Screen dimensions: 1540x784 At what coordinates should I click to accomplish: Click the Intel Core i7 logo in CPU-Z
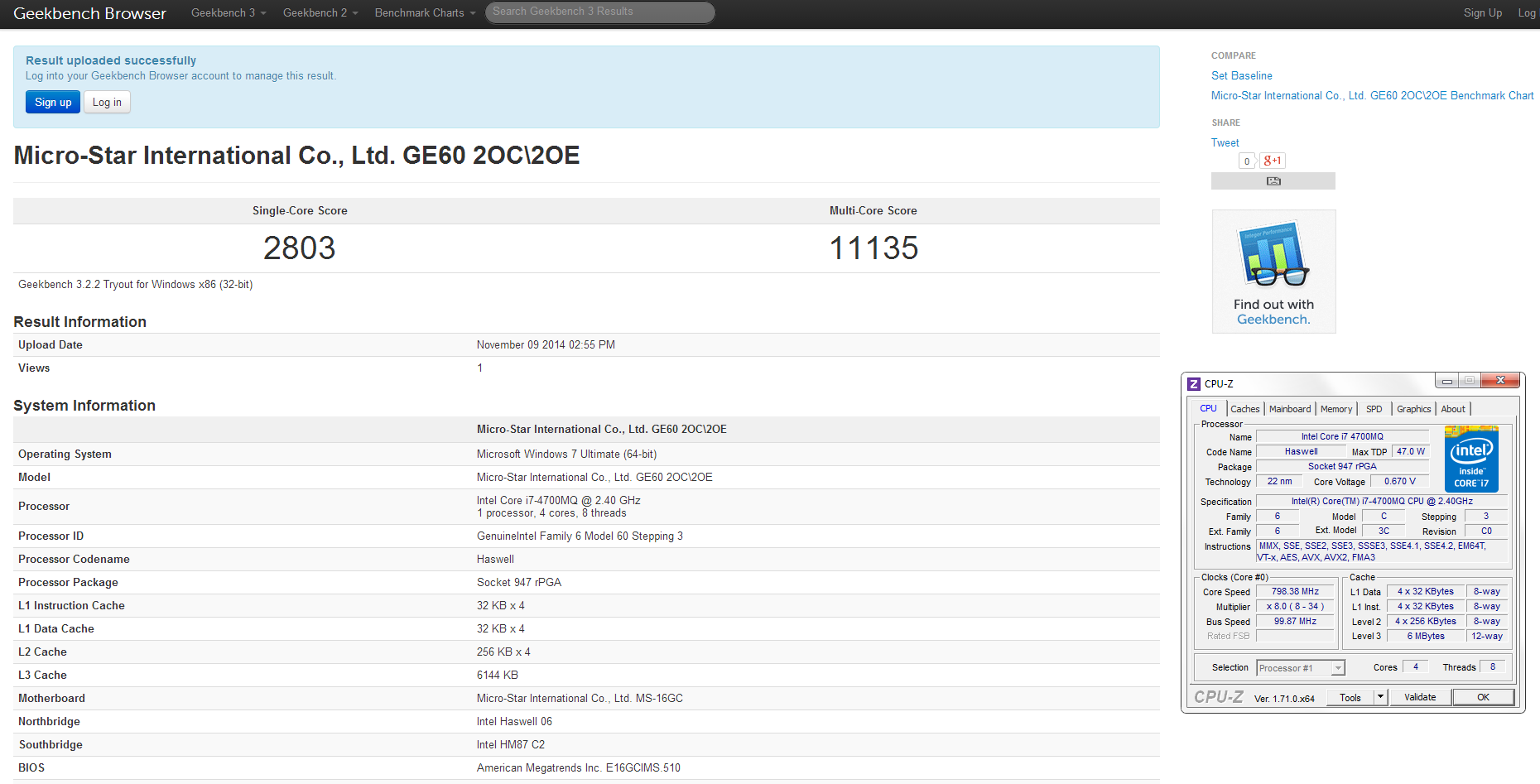pos(1471,459)
